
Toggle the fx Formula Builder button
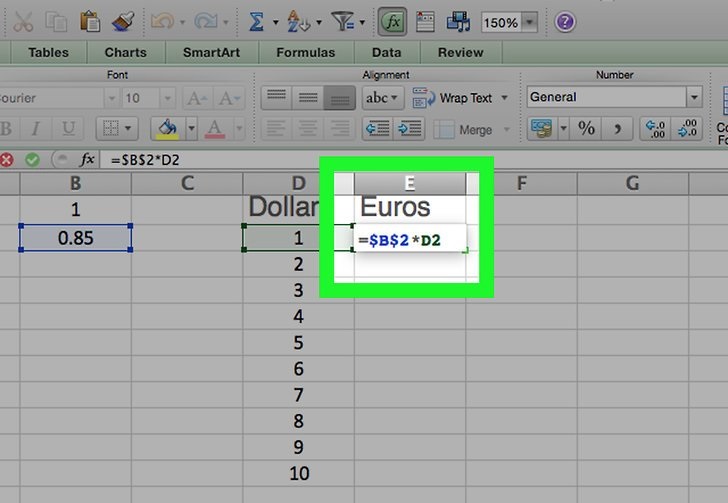point(392,21)
